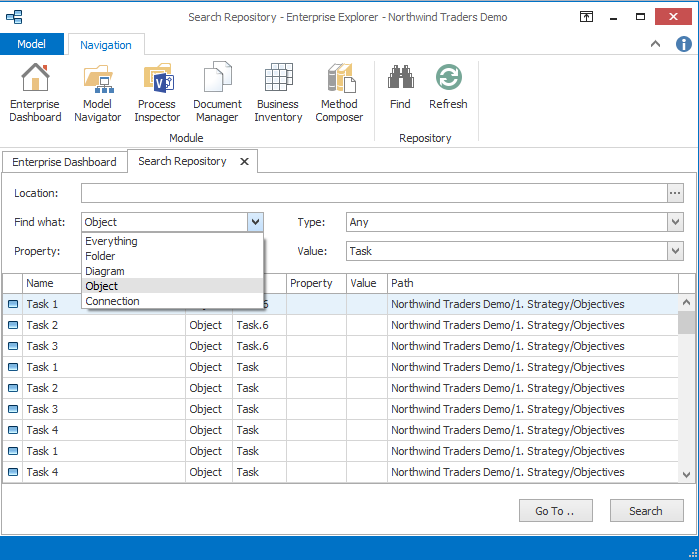699x560 pixels.
Task: Select the first Task 2 row with Task.6
Action: pyautogui.click(x=341, y=325)
